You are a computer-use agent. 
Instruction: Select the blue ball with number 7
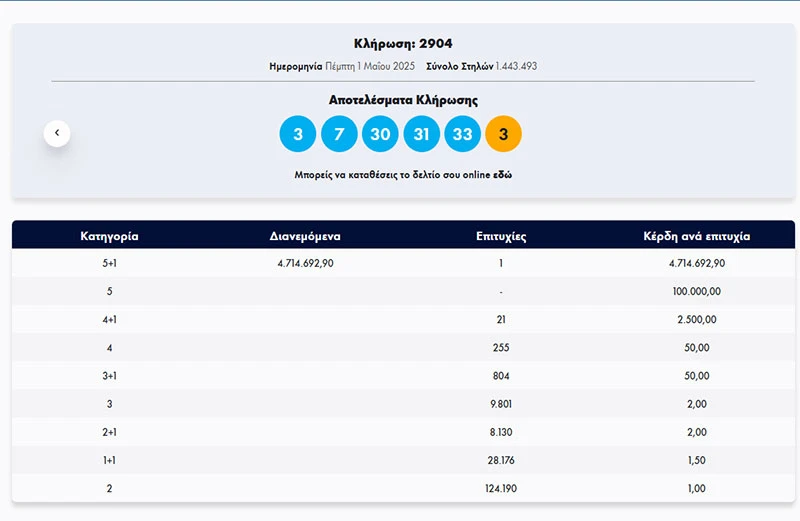[x=339, y=133]
